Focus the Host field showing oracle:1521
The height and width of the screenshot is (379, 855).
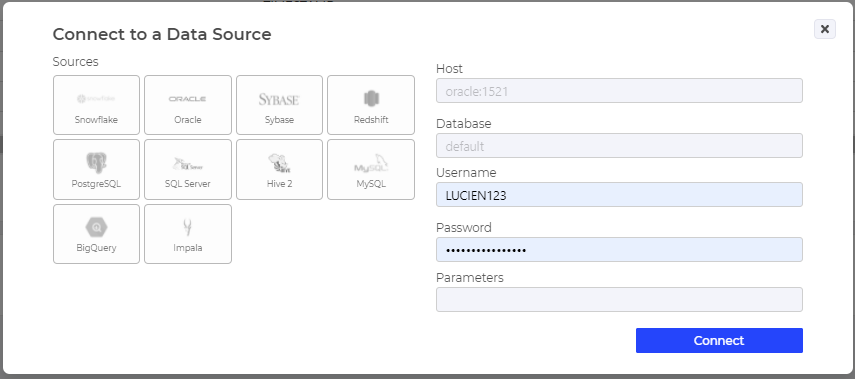point(619,91)
